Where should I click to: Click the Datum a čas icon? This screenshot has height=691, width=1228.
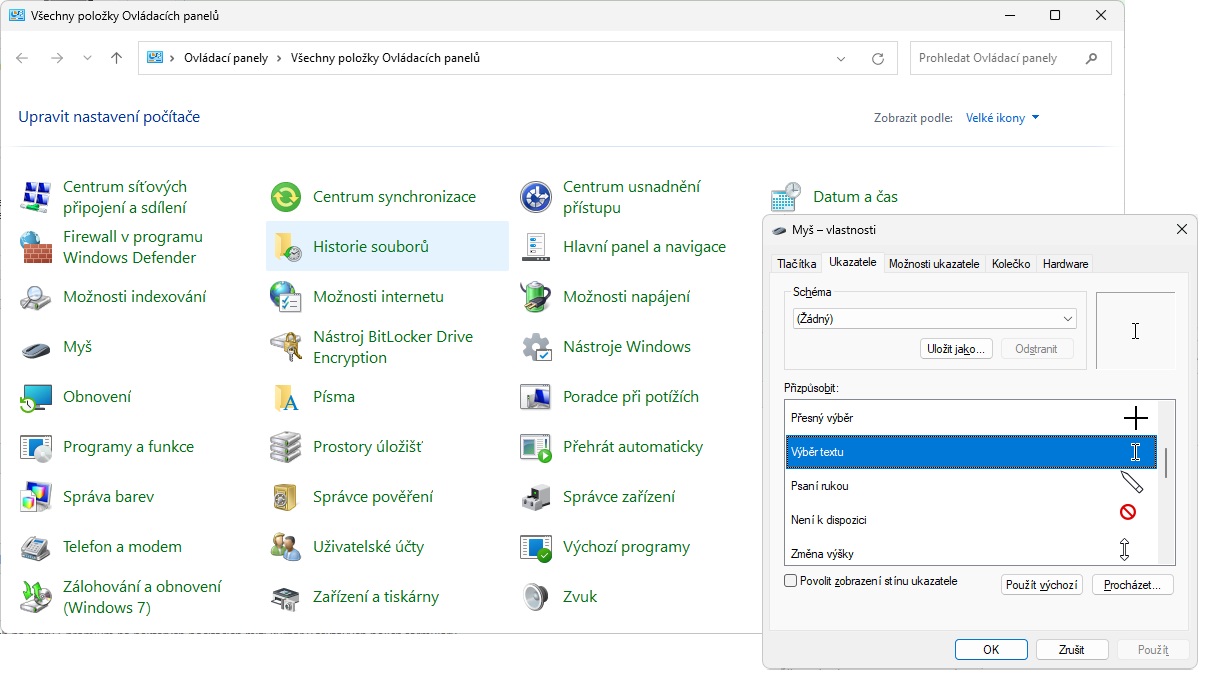(x=786, y=197)
